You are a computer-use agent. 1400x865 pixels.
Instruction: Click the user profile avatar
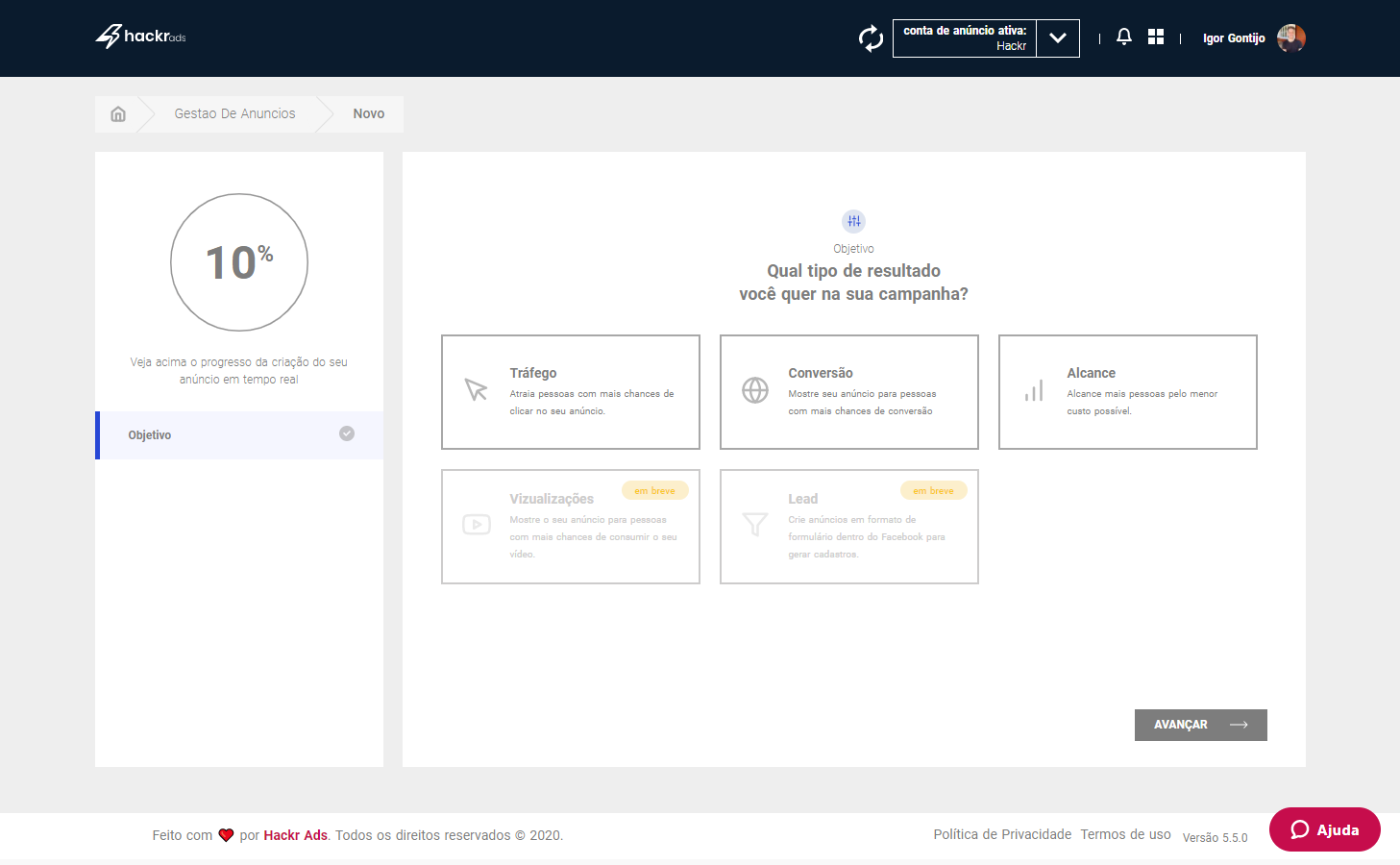1290,38
